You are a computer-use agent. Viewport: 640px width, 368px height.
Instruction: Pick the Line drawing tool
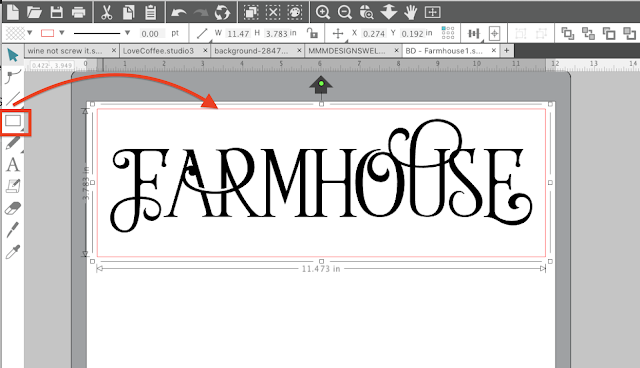click(13, 98)
